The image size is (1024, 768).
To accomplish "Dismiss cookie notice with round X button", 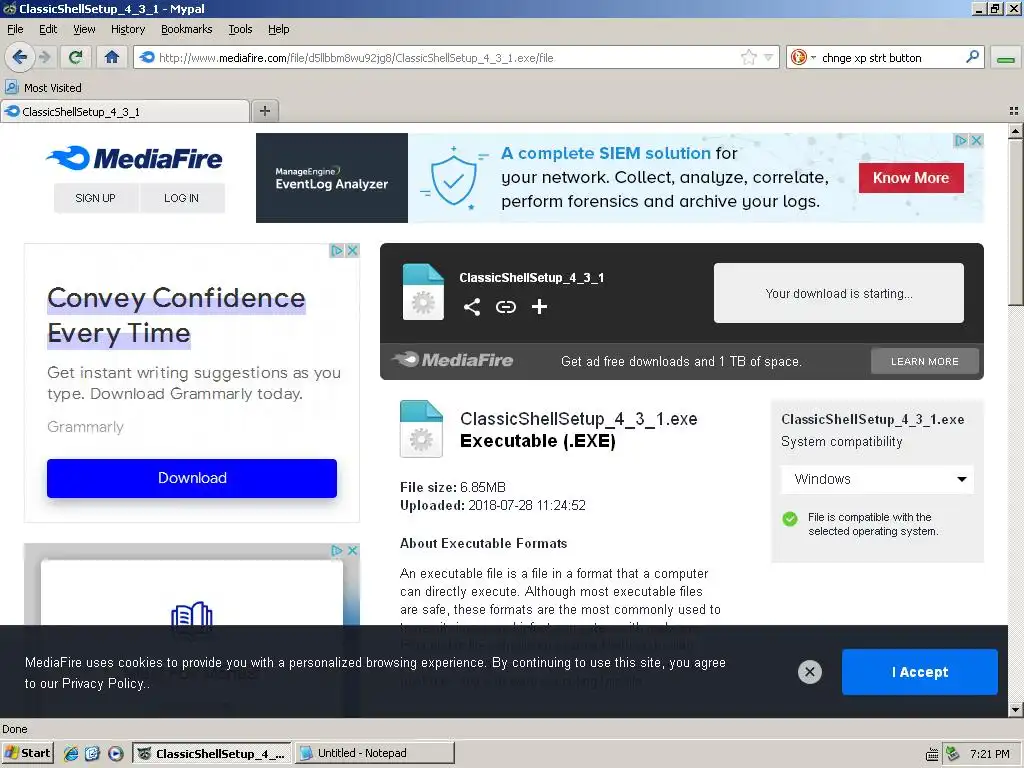I will pos(810,672).
